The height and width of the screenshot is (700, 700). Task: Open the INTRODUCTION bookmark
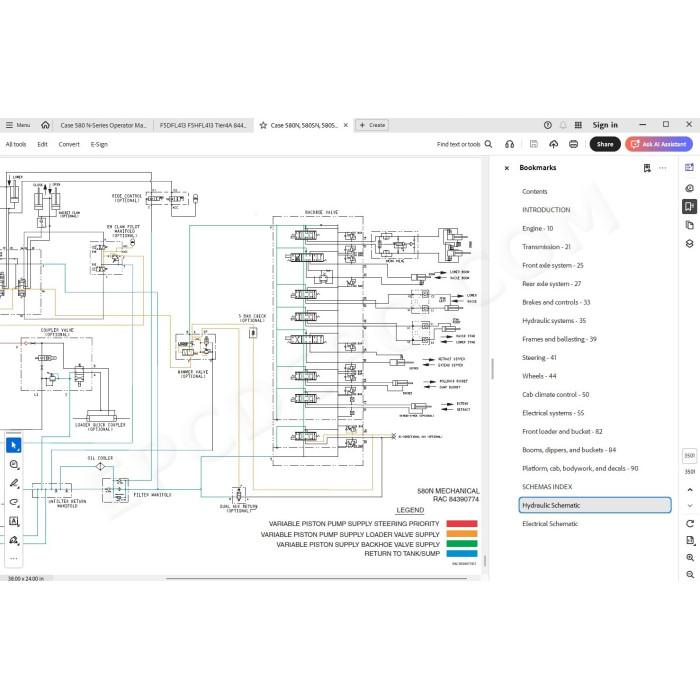click(546, 210)
